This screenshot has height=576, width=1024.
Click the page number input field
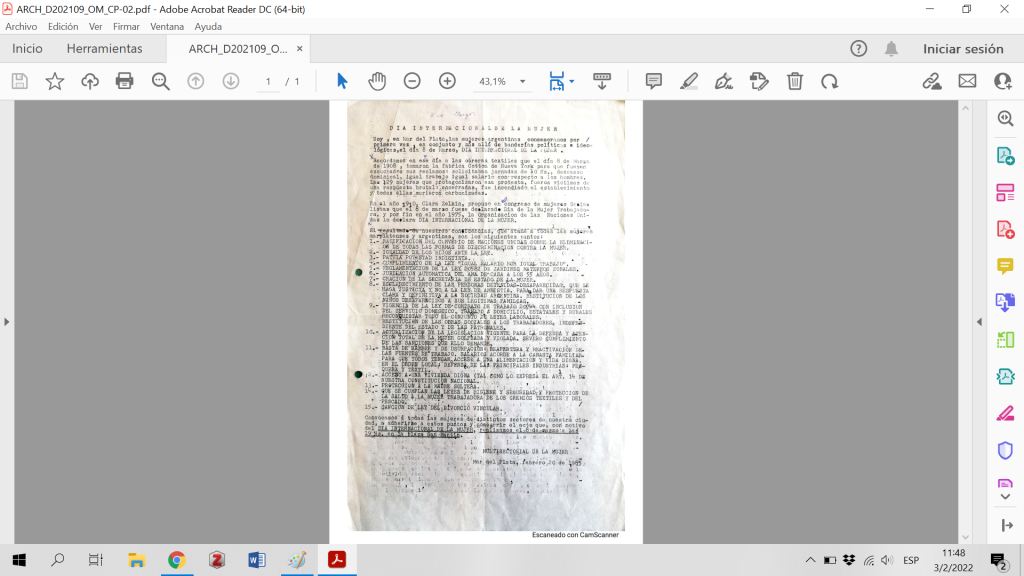(268, 82)
